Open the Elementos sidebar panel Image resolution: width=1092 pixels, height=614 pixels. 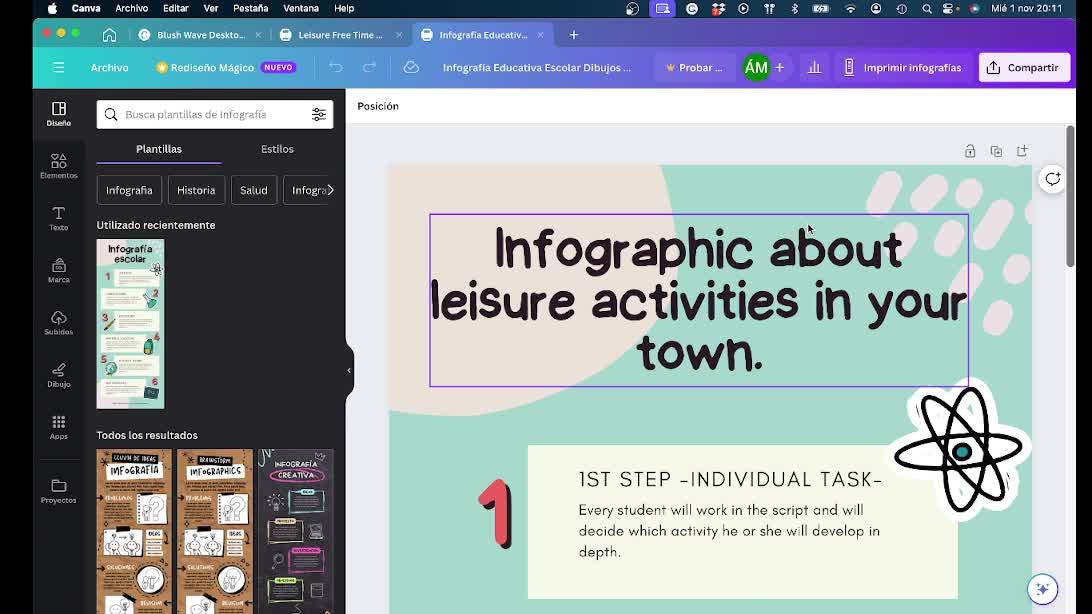pos(58,165)
